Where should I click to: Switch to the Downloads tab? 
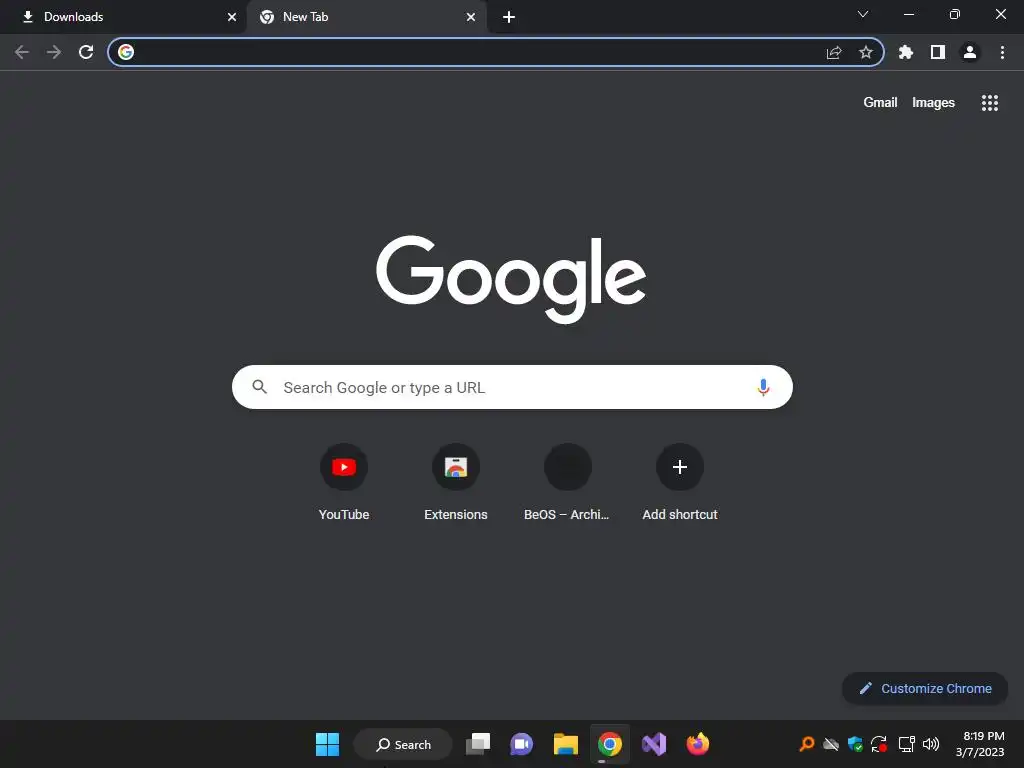coord(124,17)
